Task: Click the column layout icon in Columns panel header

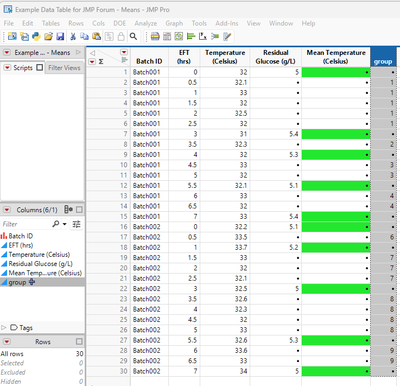Action: 68,209
